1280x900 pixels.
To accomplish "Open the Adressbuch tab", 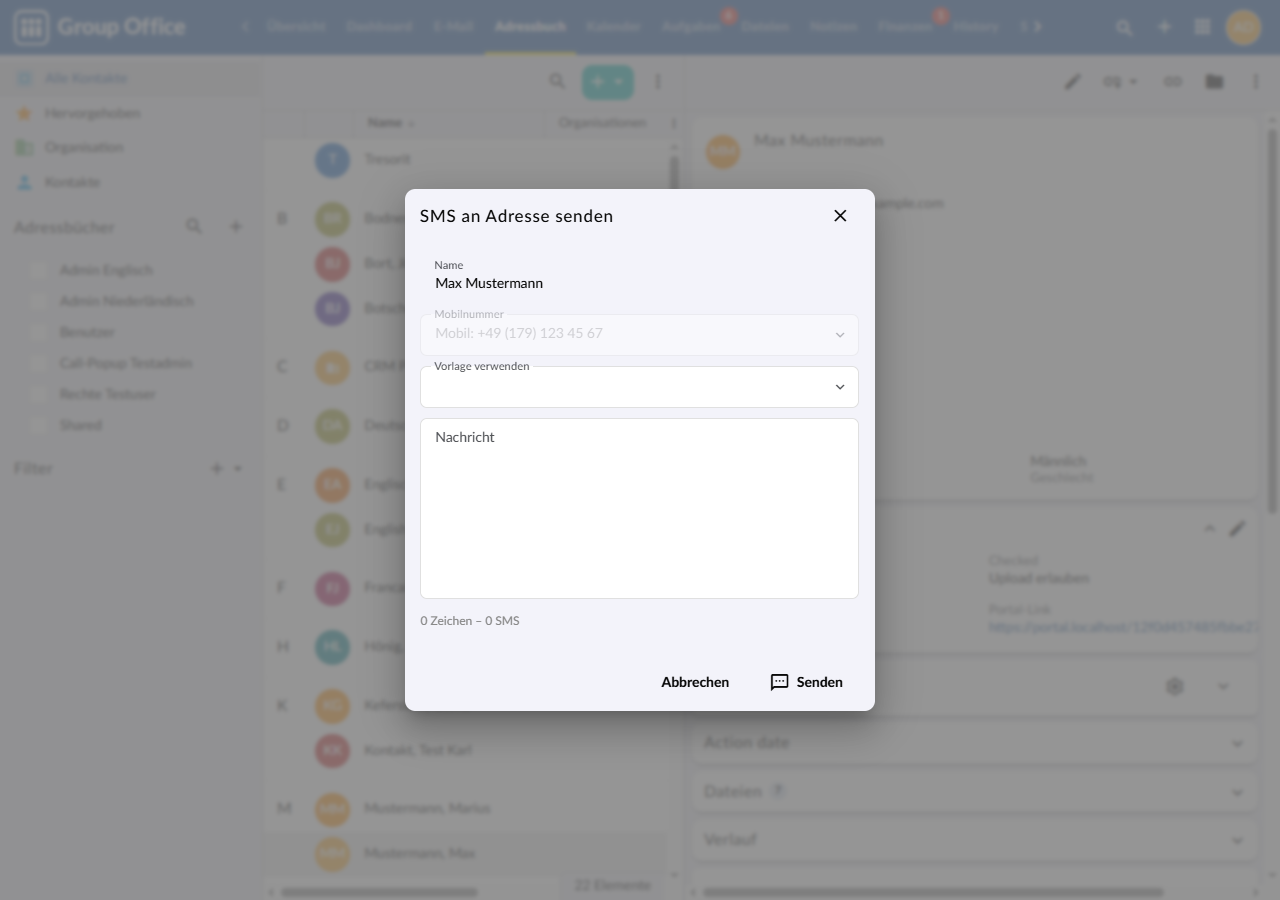I will click(530, 27).
